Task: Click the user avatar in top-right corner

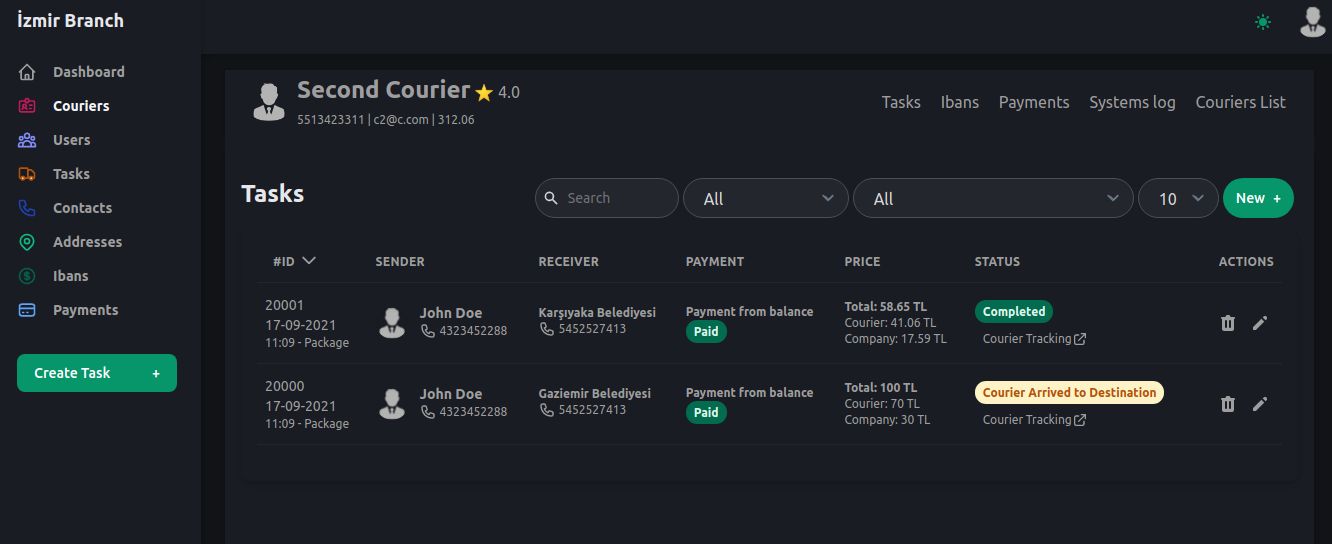Action: pos(1312,21)
